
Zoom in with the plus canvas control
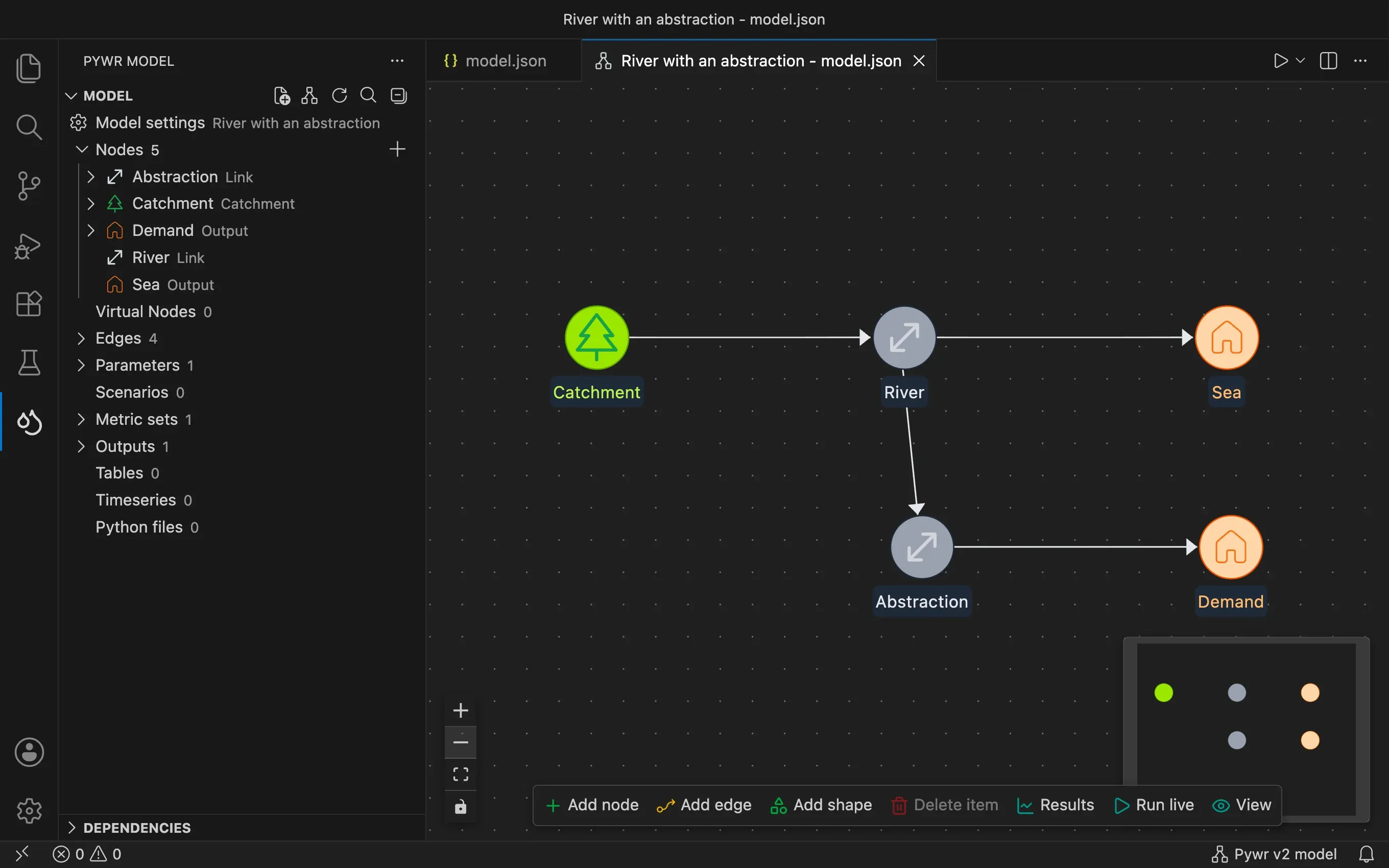click(x=460, y=711)
